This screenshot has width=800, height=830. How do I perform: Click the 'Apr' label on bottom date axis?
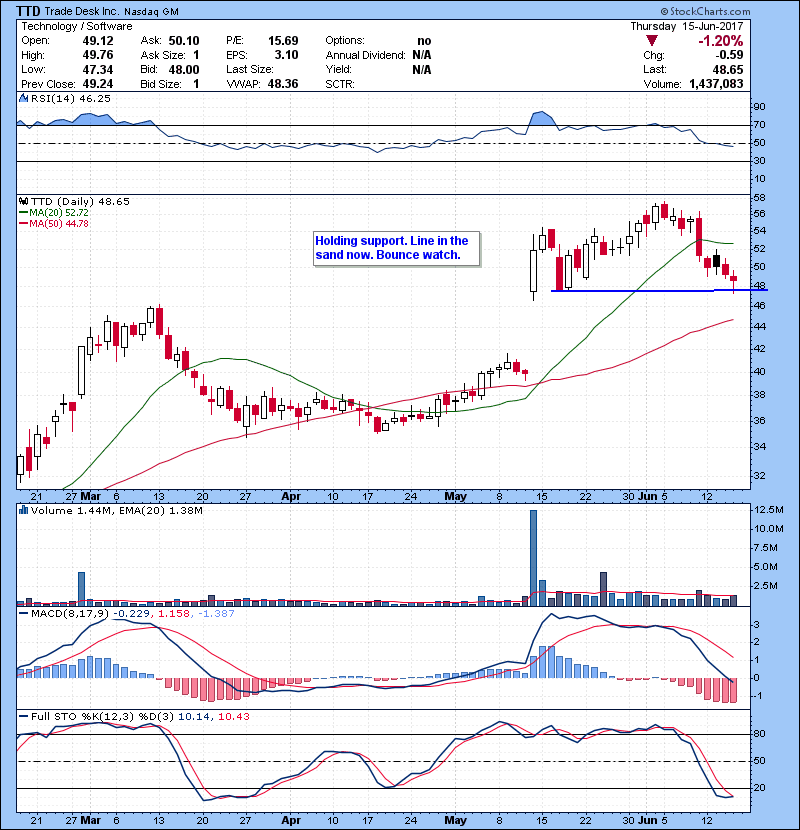tap(291, 819)
